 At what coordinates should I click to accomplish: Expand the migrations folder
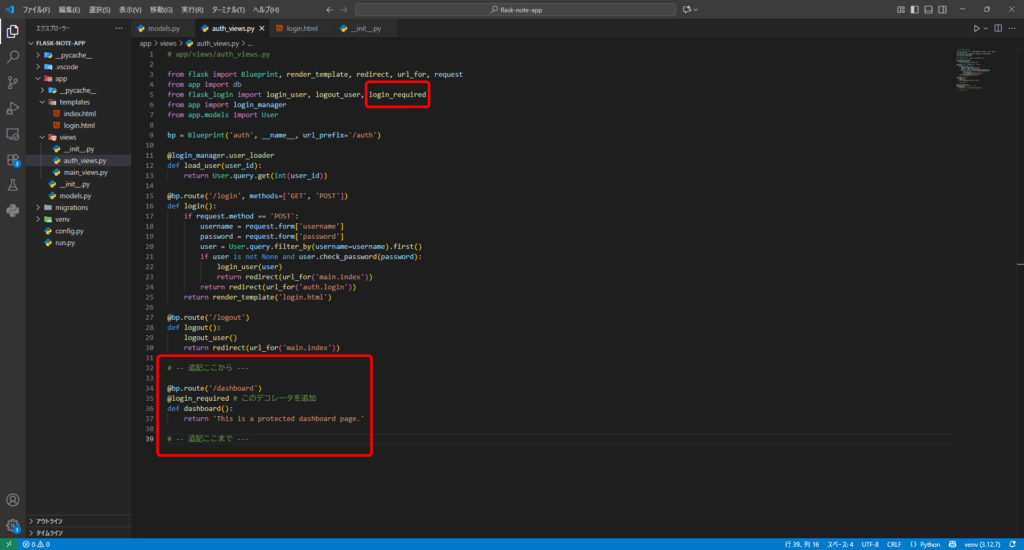coord(71,207)
